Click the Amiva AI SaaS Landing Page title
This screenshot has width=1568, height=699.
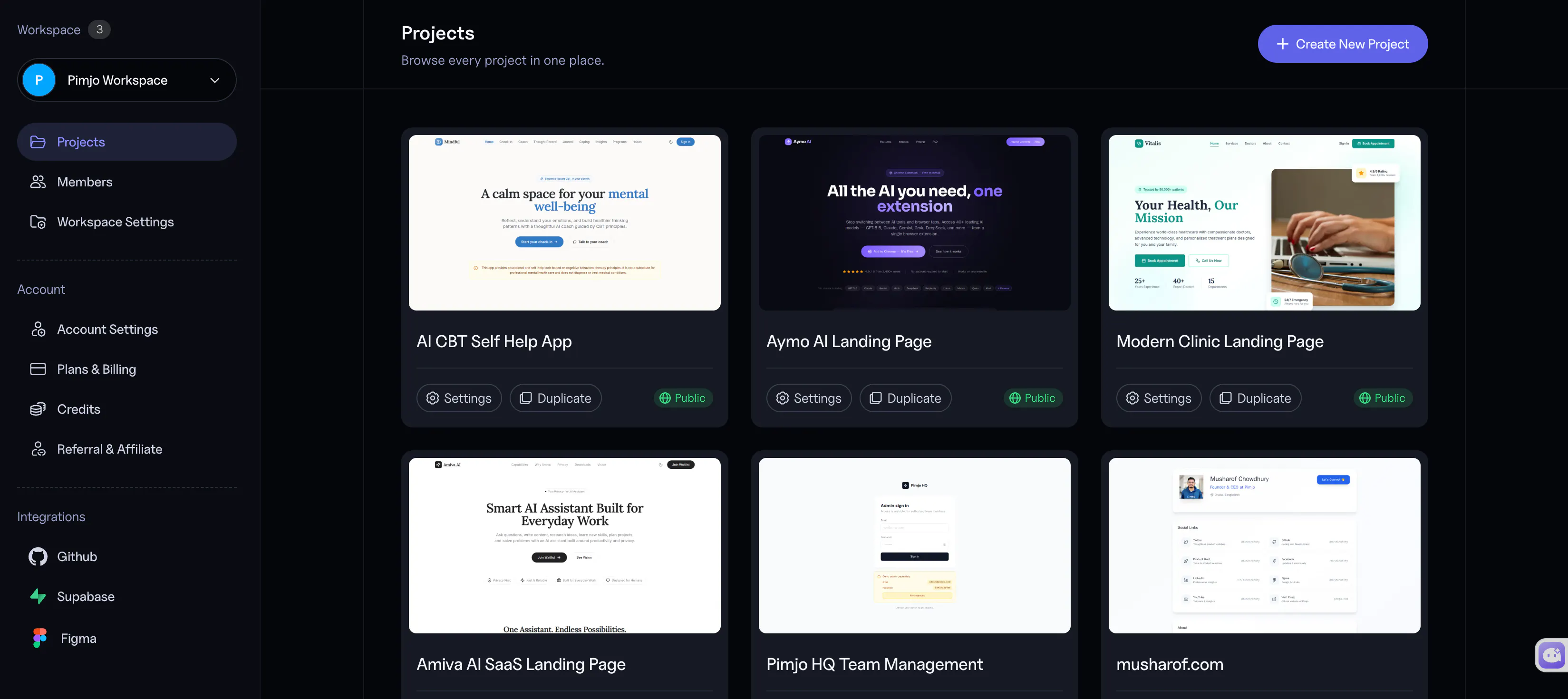pos(521,664)
